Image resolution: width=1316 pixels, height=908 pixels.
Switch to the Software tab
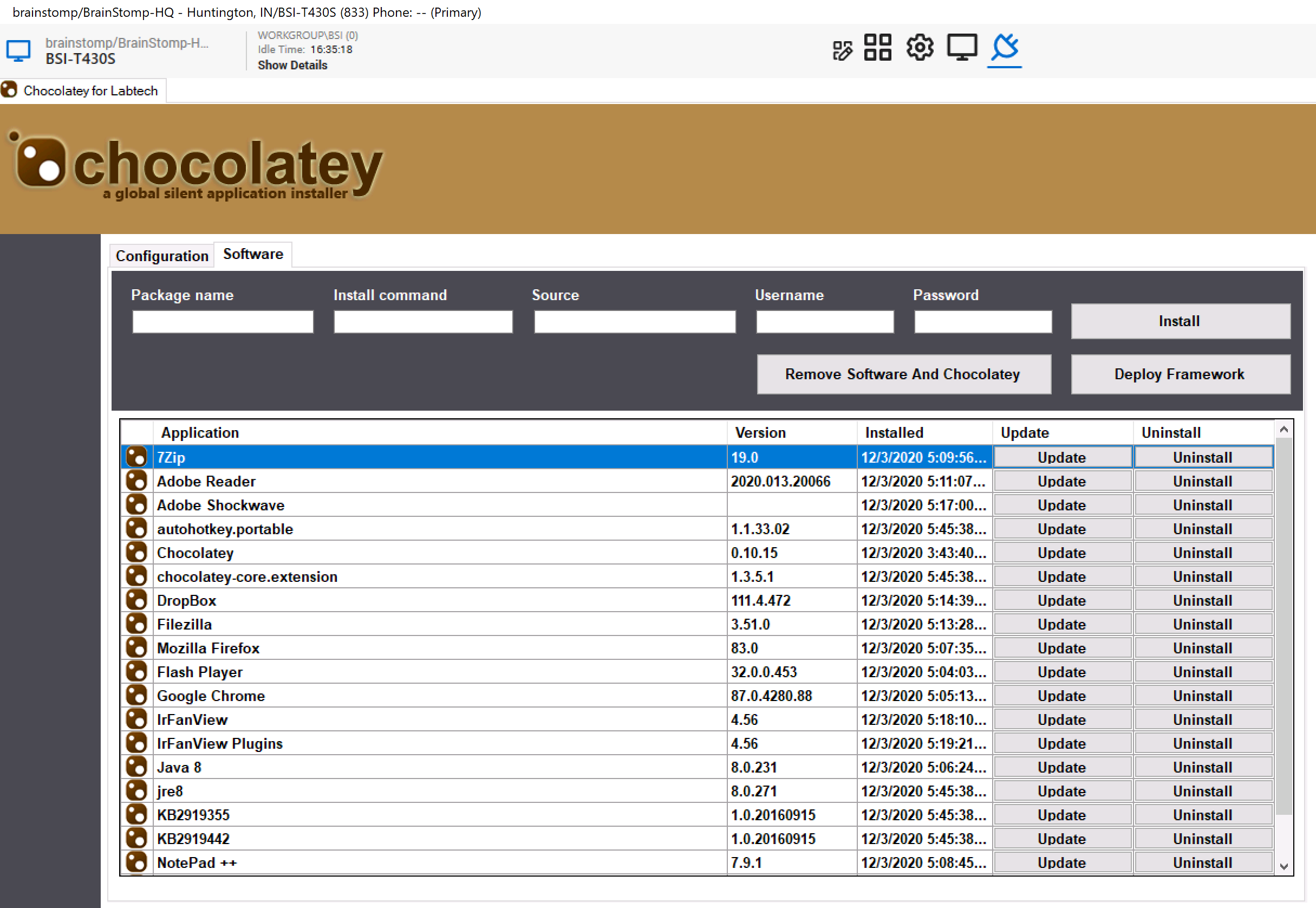pos(253,254)
